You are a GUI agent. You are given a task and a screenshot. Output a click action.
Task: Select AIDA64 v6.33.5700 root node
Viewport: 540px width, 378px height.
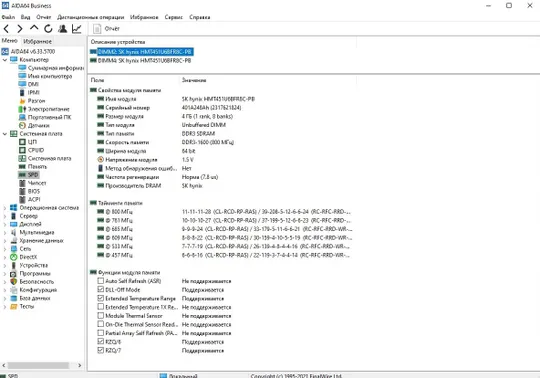pos(33,51)
